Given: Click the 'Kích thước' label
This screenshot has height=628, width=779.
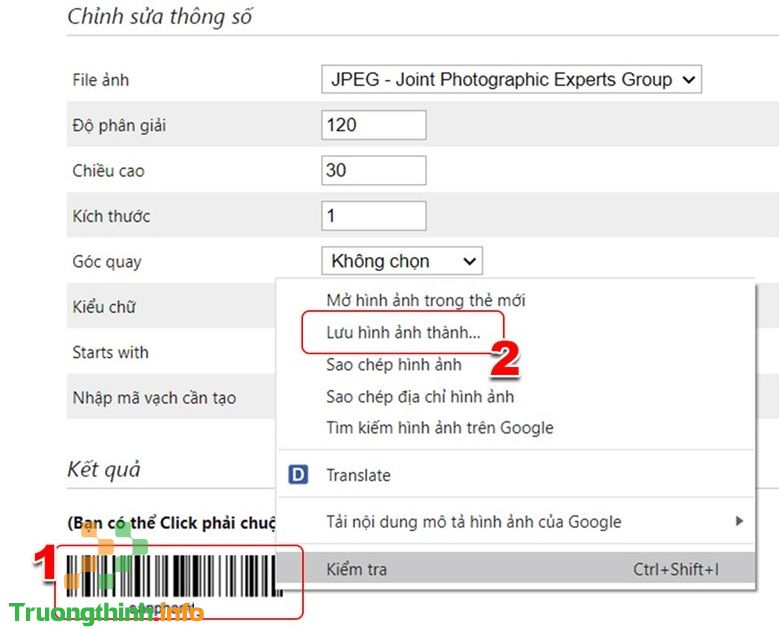Looking at the screenshot, I should coord(111,216).
